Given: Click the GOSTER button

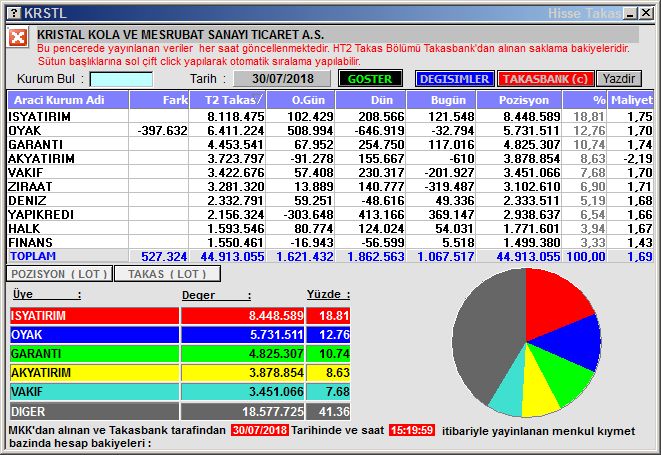Looking at the screenshot, I should [x=370, y=79].
